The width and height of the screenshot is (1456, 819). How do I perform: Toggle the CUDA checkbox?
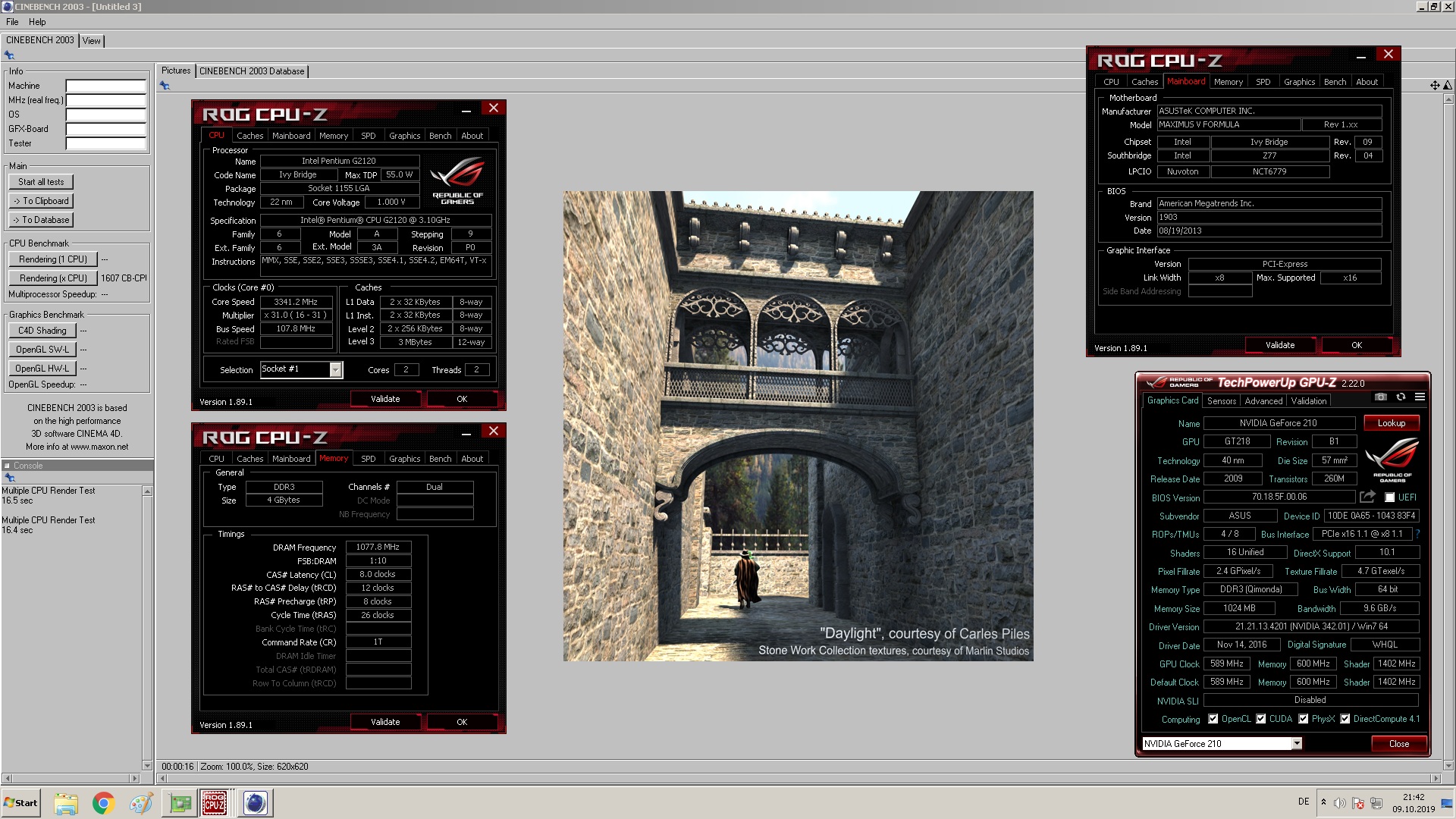click(x=1260, y=719)
